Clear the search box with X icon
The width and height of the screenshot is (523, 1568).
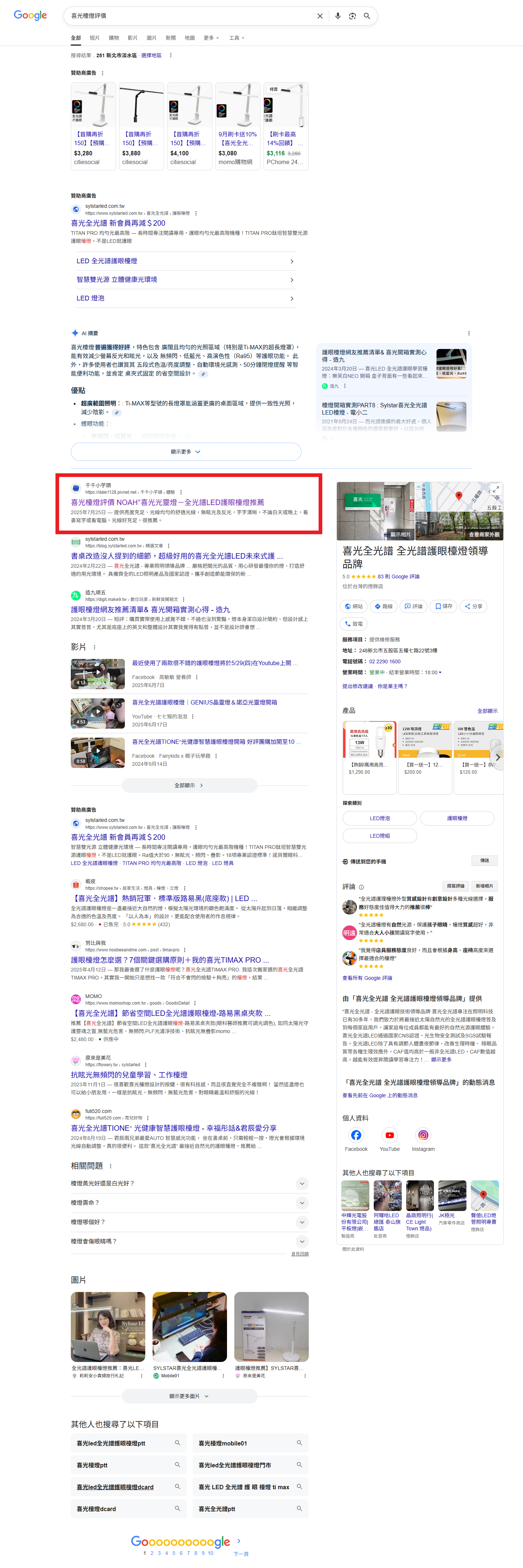(320, 16)
